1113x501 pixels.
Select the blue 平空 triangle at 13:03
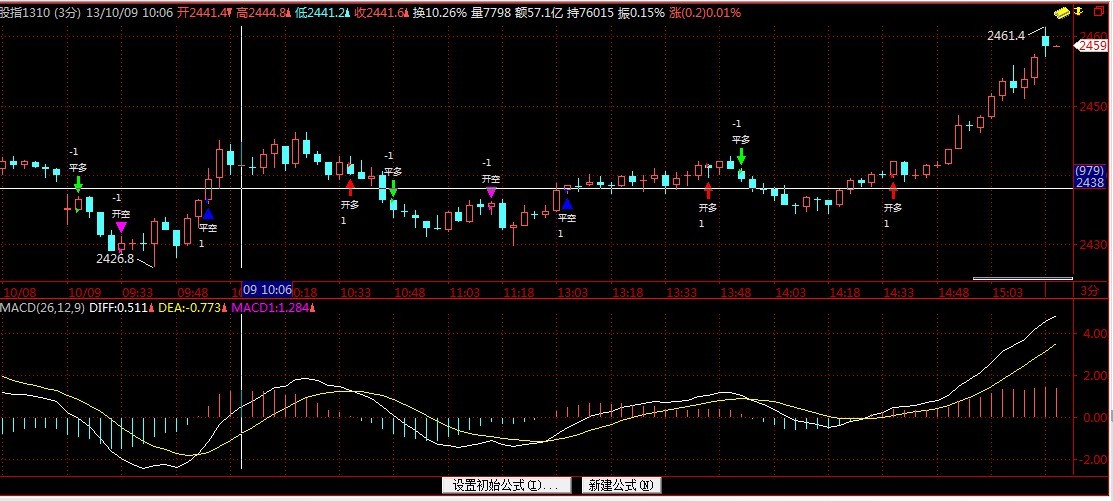point(566,204)
